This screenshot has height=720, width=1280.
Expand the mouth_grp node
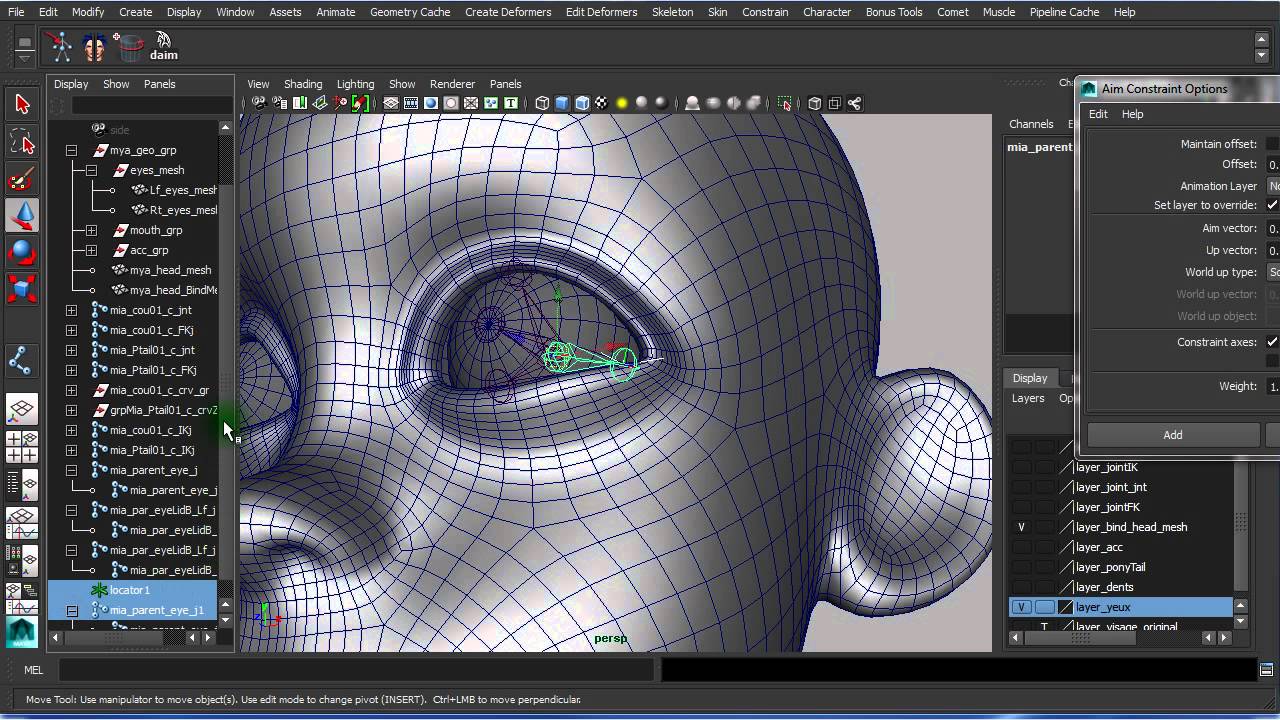point(91,230)
